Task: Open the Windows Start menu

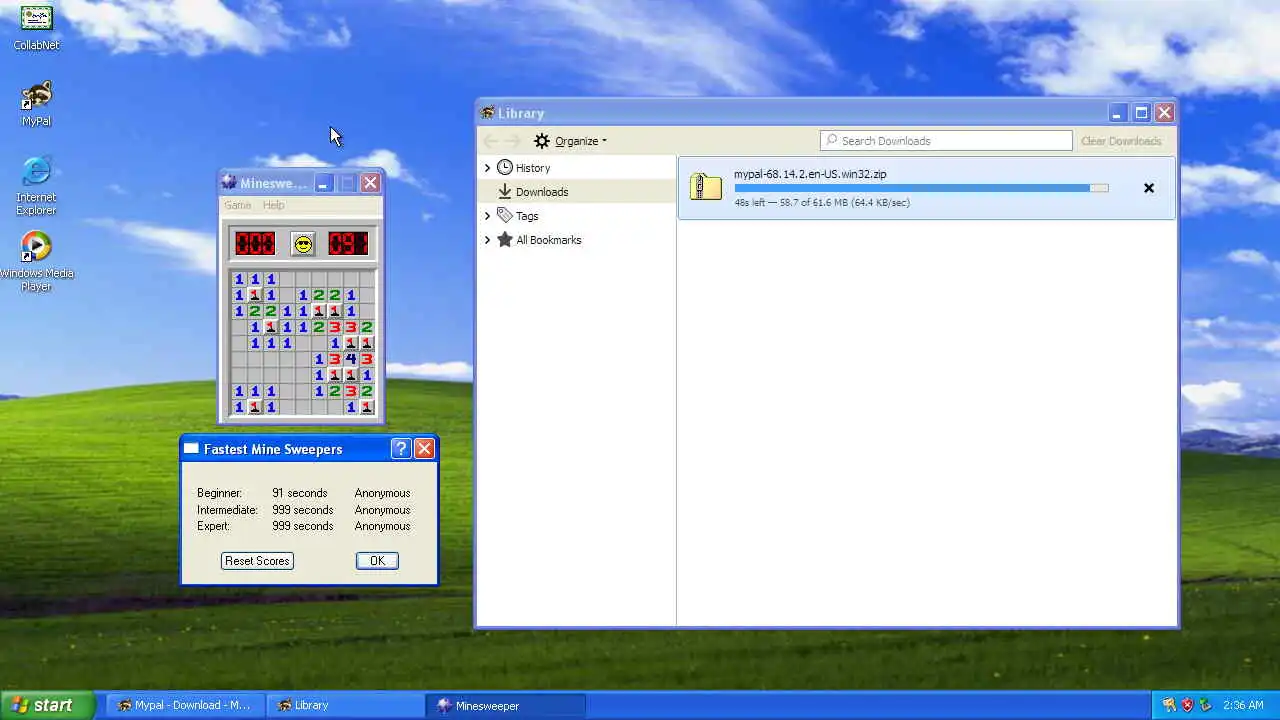Action: click(48, 705)
